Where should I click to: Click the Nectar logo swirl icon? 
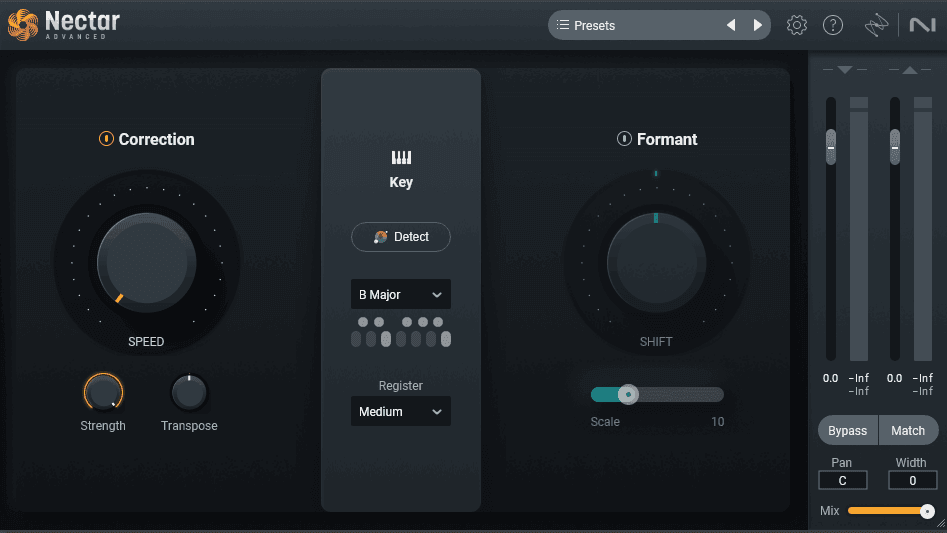pos(23,25)
